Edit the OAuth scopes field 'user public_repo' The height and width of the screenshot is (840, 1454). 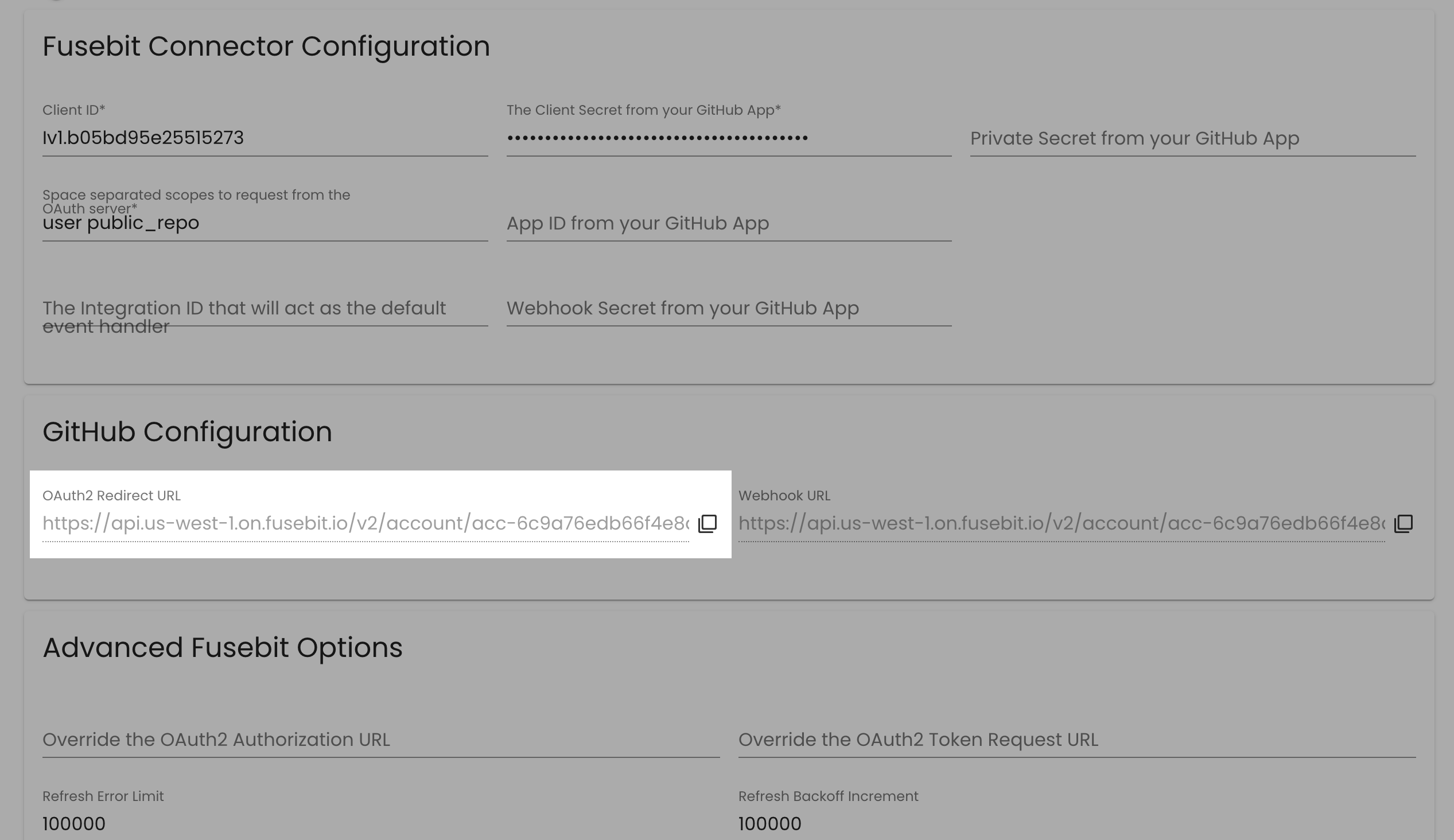coord(265,223)
